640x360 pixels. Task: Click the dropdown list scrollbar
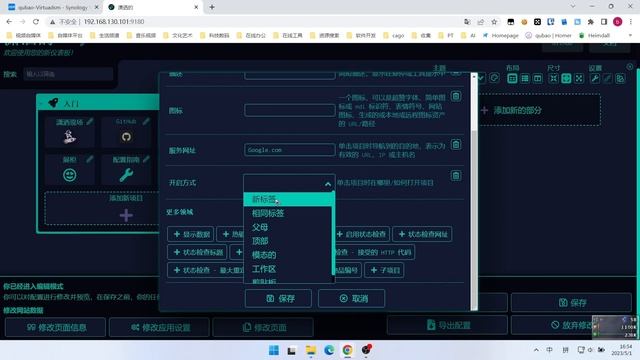click(x=333, y=233)
